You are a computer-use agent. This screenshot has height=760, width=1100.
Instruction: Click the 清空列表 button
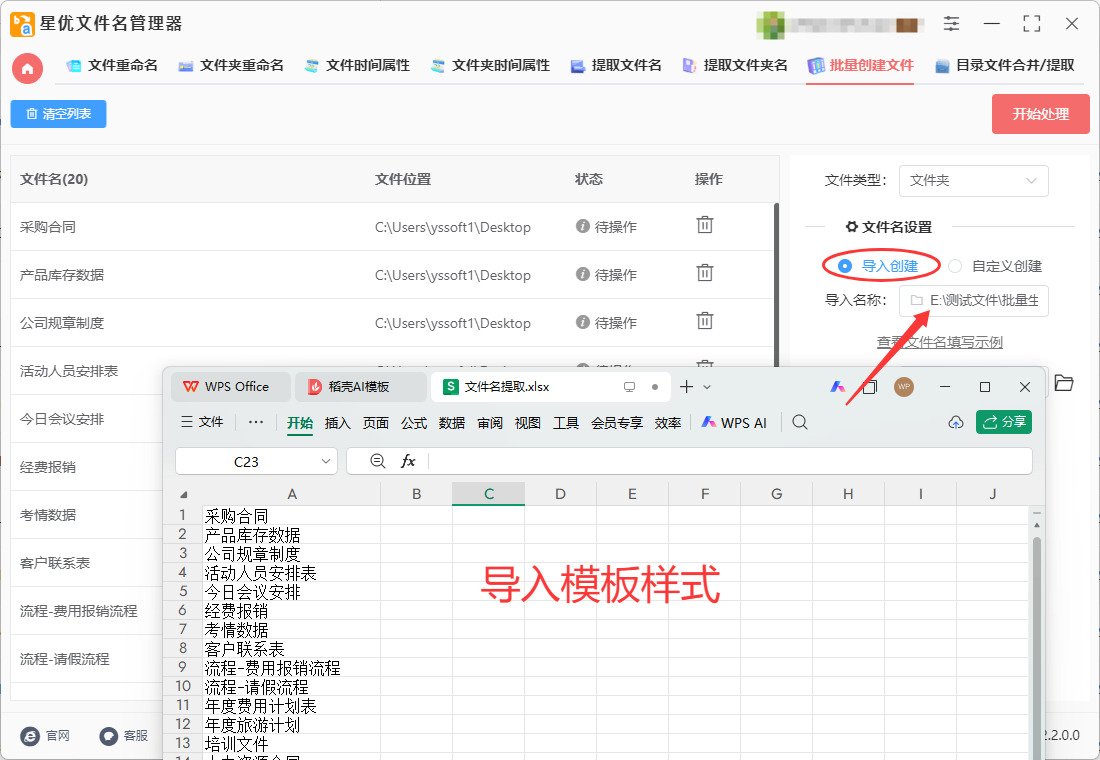coord(58,114)
